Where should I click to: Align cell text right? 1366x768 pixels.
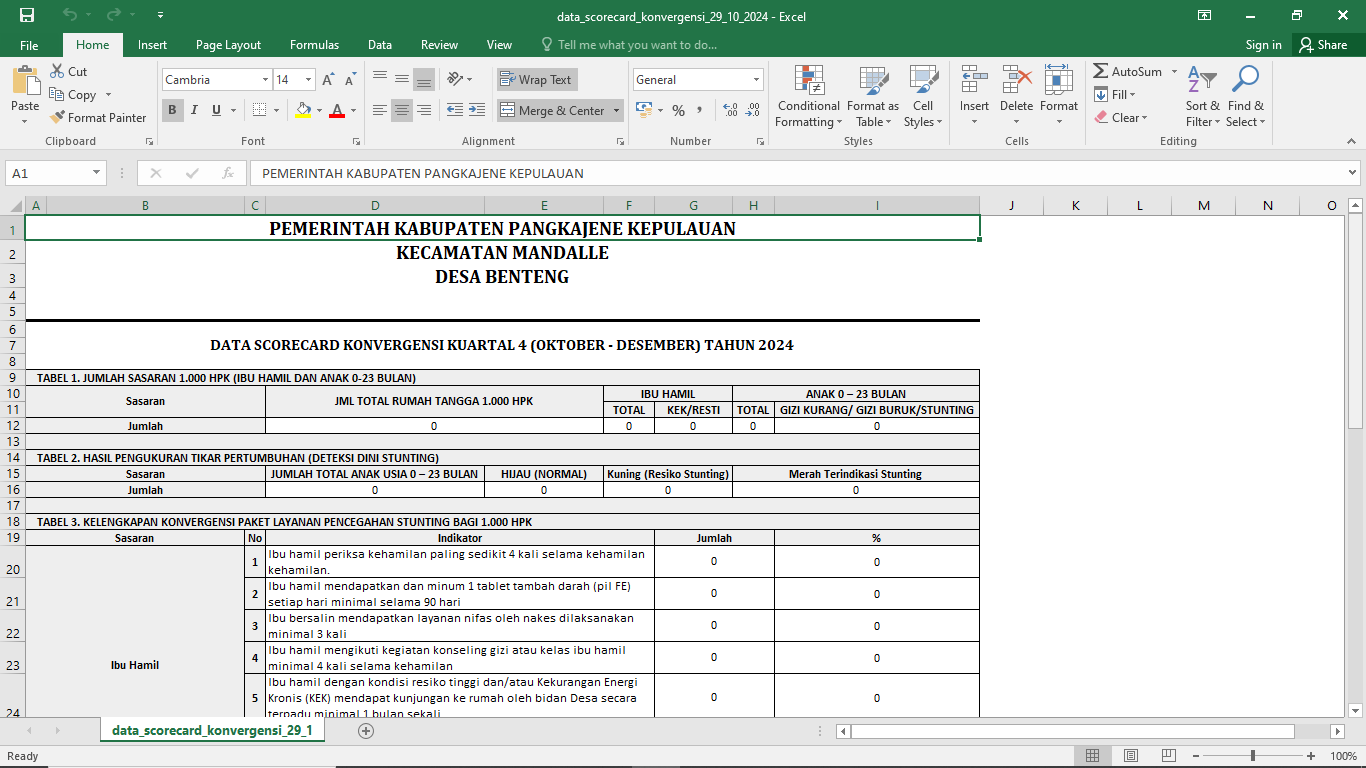pyautogui.click(x=424, y=110)
